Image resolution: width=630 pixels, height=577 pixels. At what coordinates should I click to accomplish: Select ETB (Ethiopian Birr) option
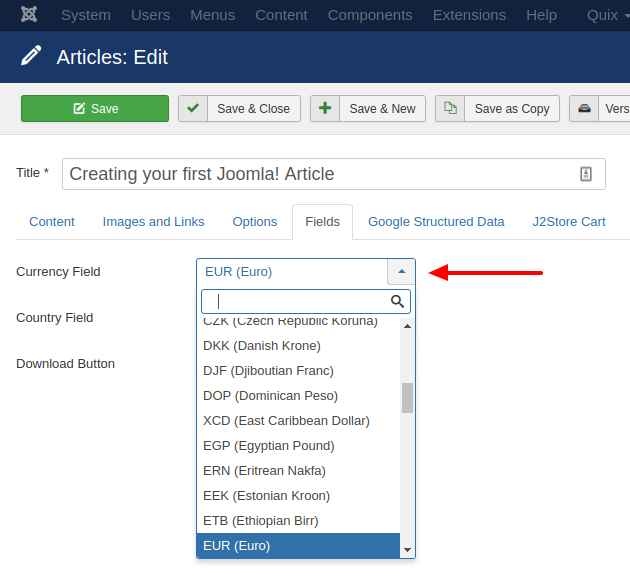[x=298, y=521]
